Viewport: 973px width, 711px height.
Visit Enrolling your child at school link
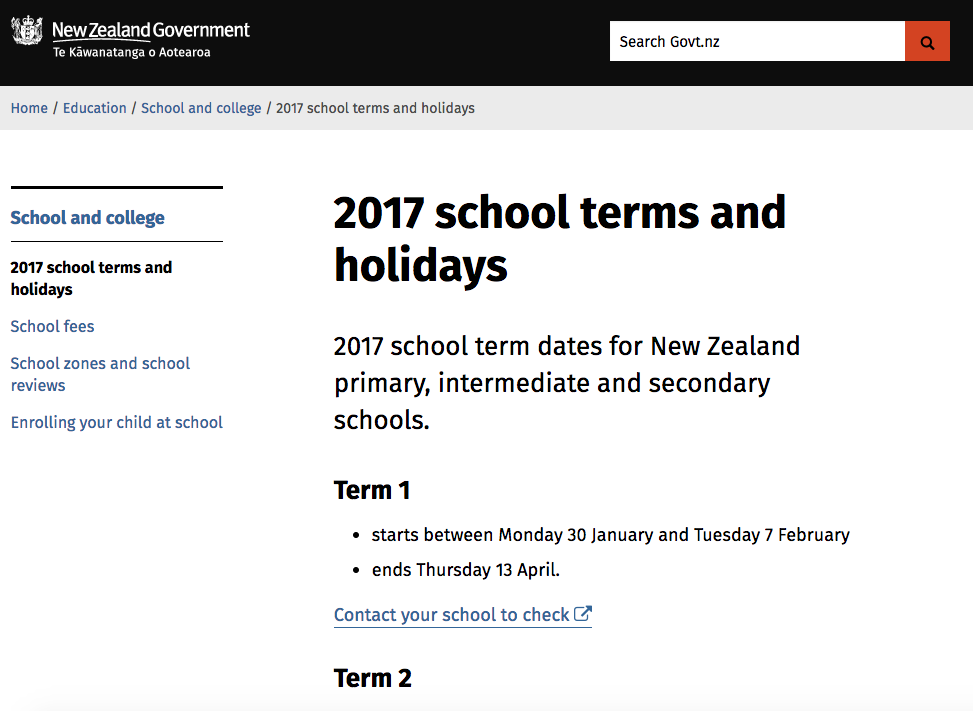116,422
